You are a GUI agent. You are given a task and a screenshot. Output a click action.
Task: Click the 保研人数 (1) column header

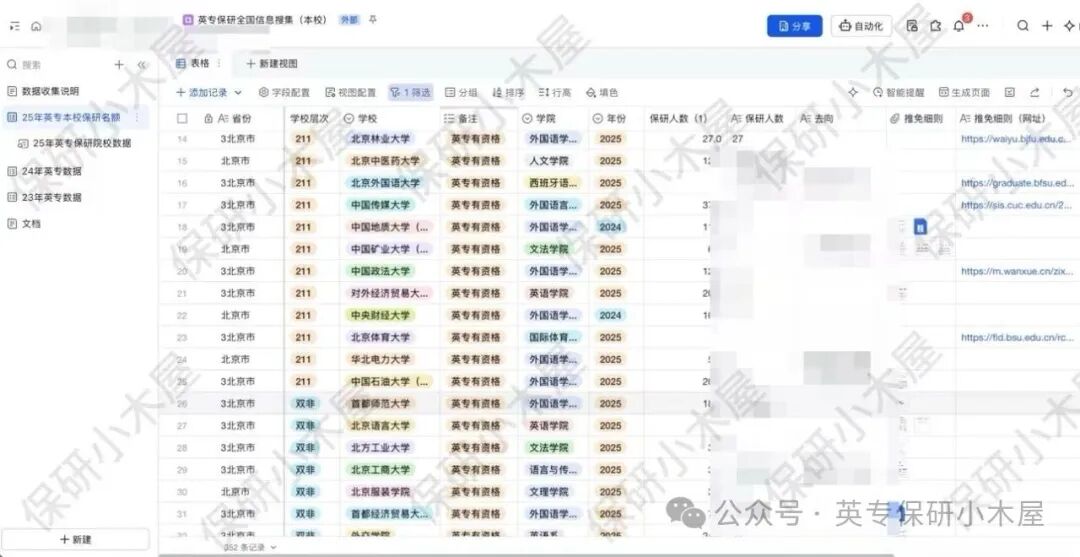coord(678,118)
